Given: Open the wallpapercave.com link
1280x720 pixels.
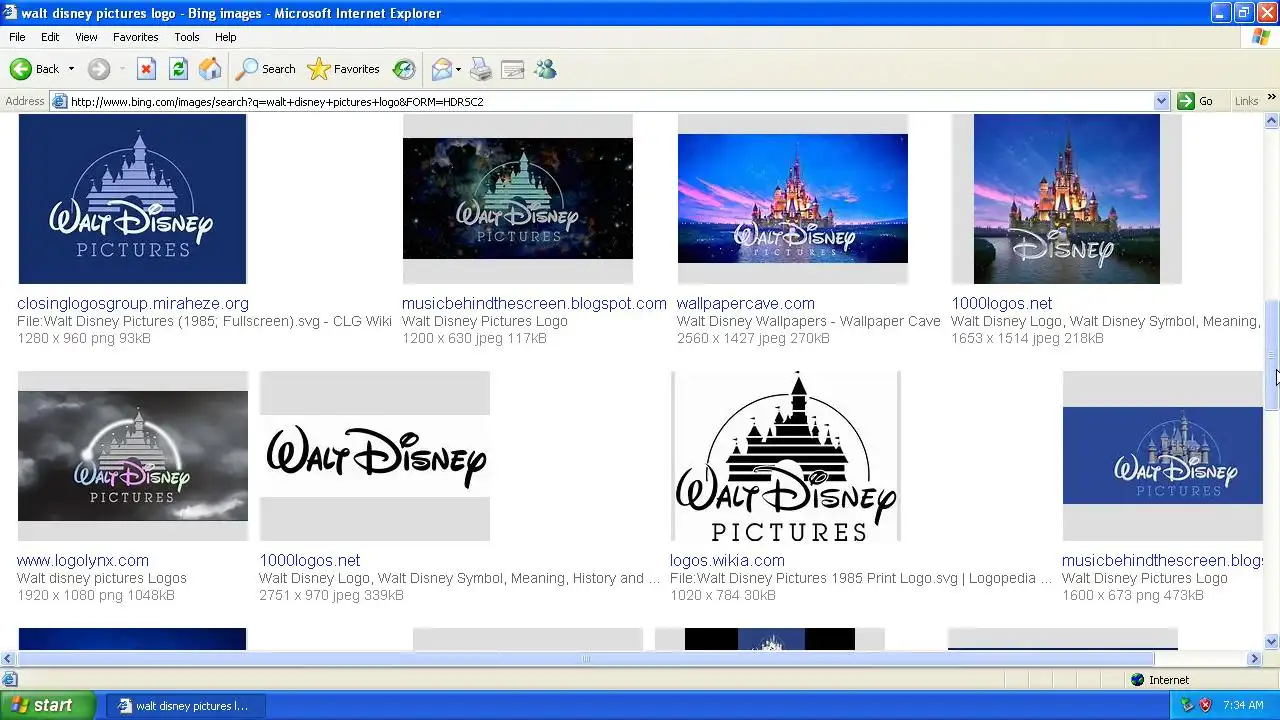Looking at the screenshot, I should [746, 303].
